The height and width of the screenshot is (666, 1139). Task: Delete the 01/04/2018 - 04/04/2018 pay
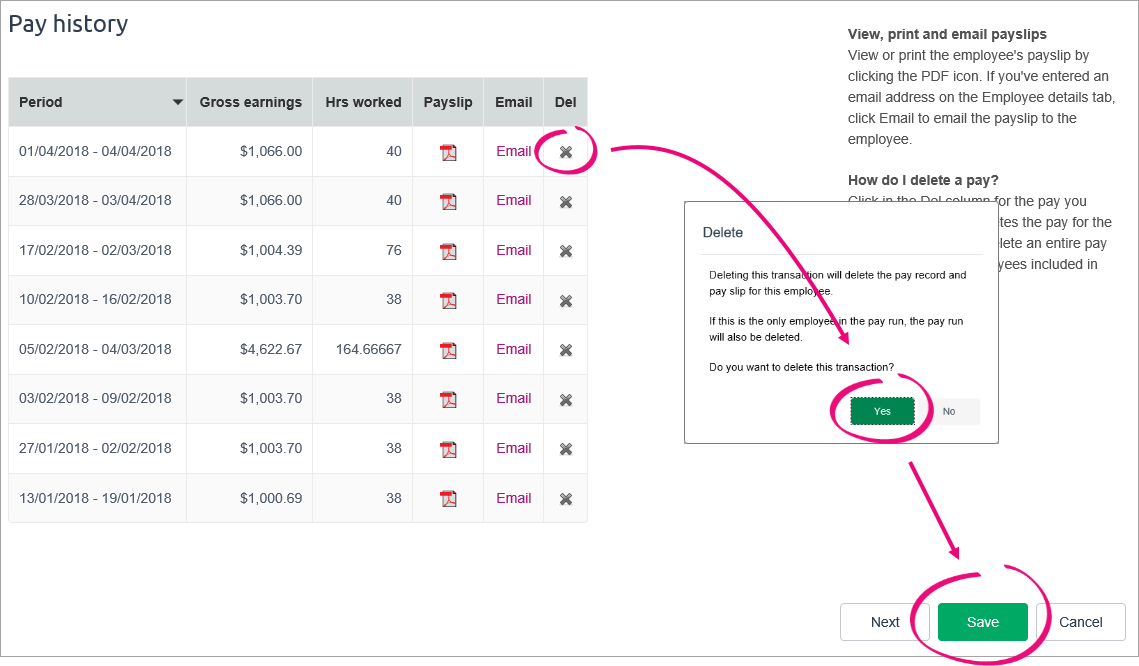[566, 152]
